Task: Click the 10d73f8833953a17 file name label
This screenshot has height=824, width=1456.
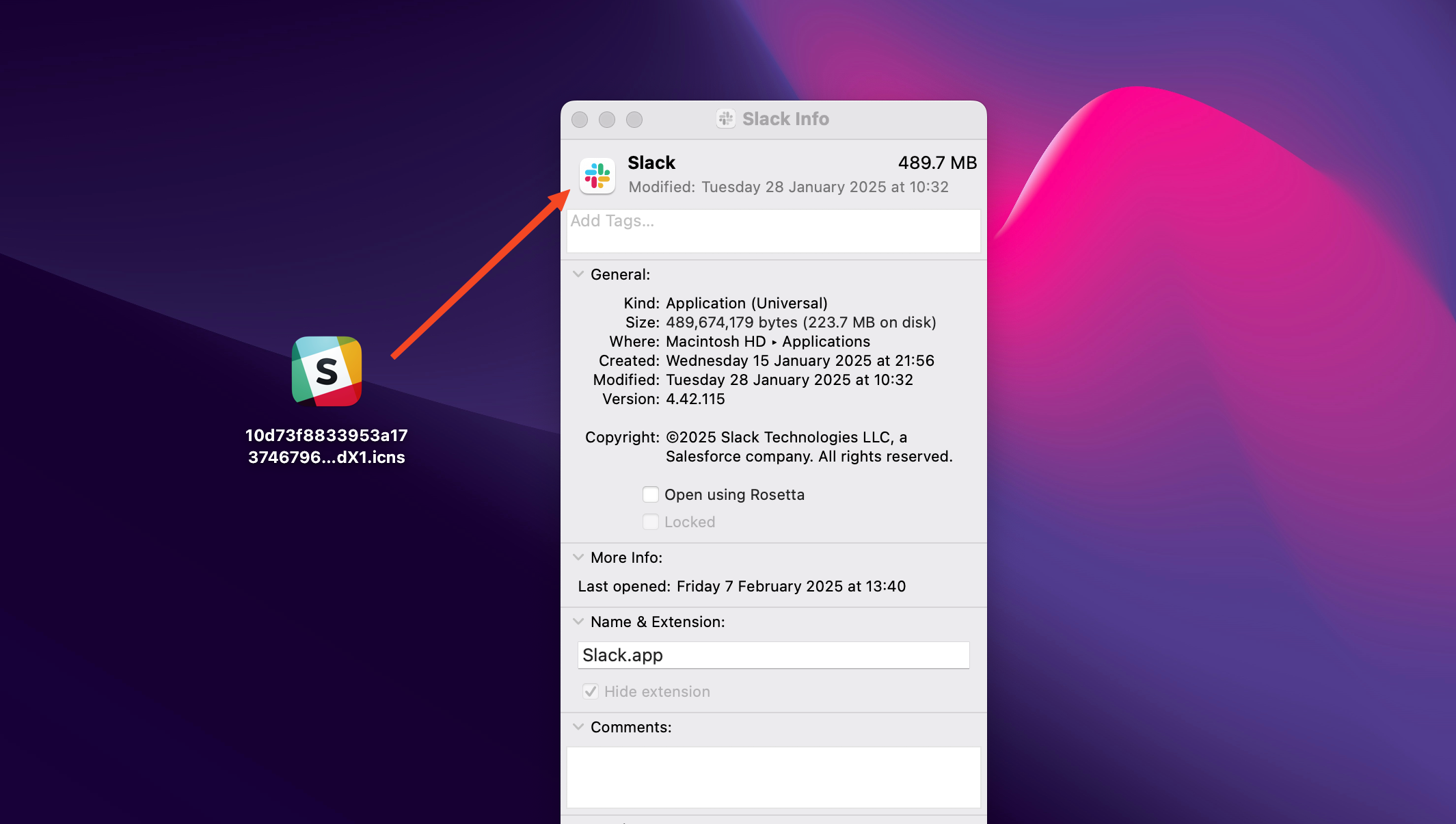Action: pos(327,446)
